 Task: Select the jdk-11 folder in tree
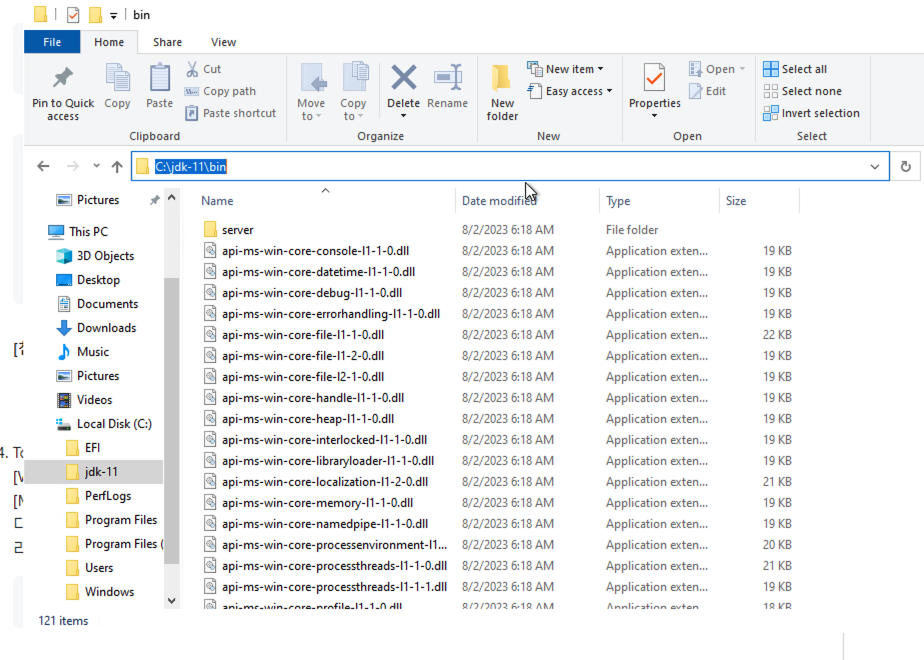(x=94, y=472)
